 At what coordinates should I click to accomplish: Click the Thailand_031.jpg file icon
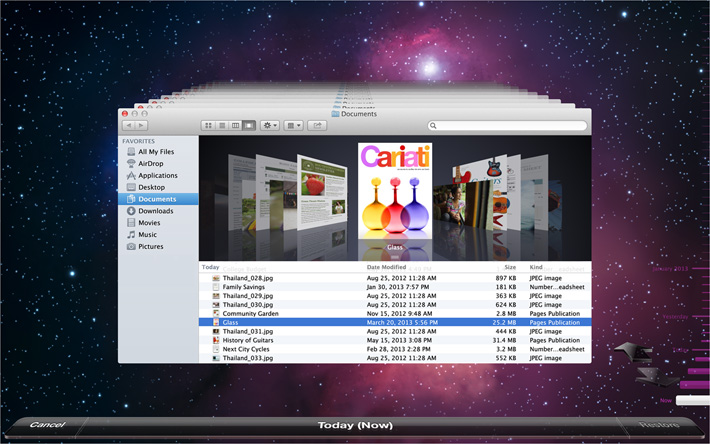point(216,331)
